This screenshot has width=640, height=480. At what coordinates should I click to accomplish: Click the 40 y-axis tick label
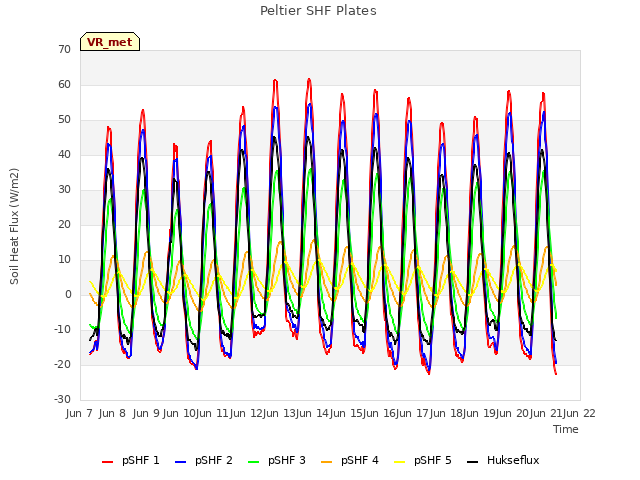[x=64, y=154]
